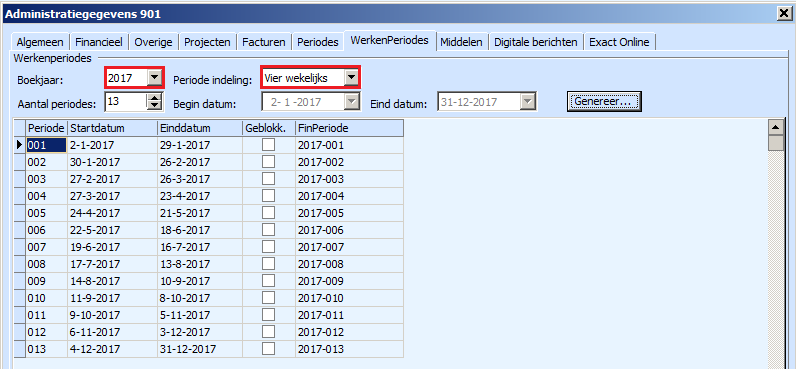
Task: Click the Geblokk. column header
Action: point(269,128)
